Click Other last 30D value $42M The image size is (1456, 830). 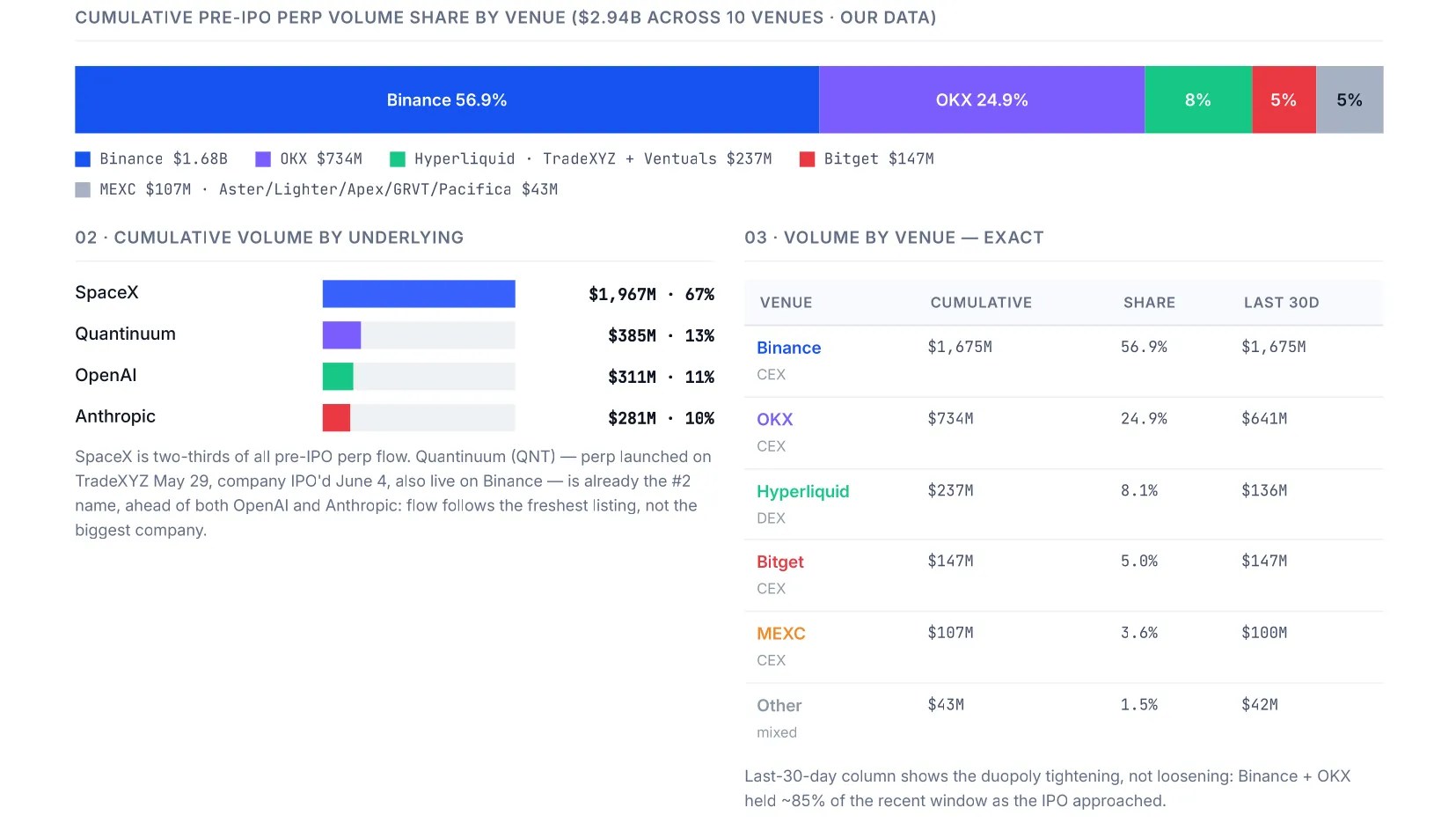point(1260,704)
